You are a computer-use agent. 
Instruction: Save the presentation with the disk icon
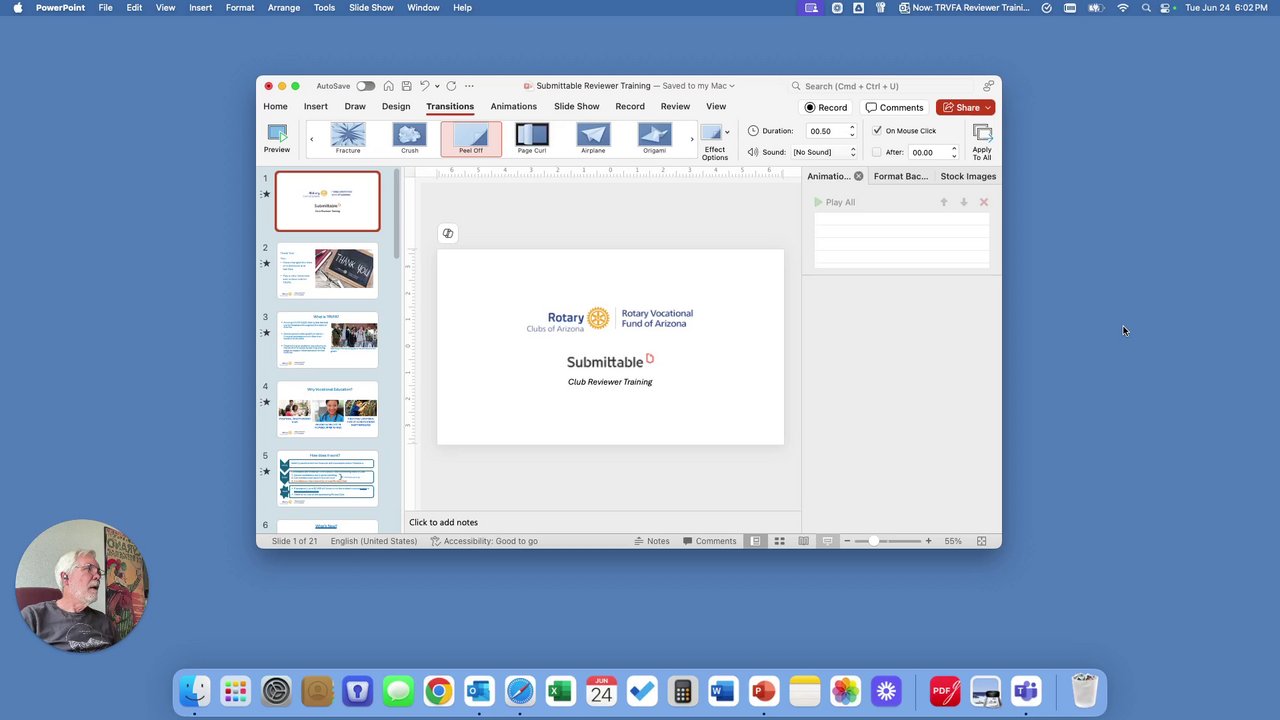405,86
